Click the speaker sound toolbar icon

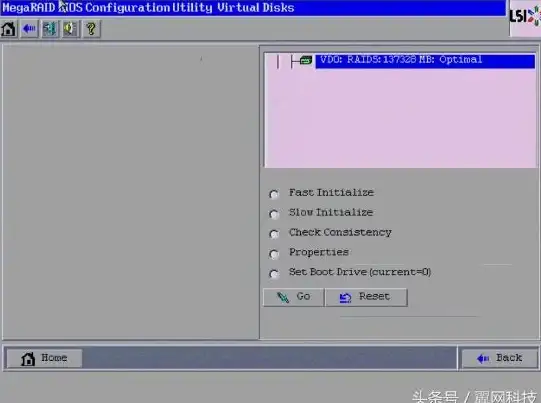(71, 29)
